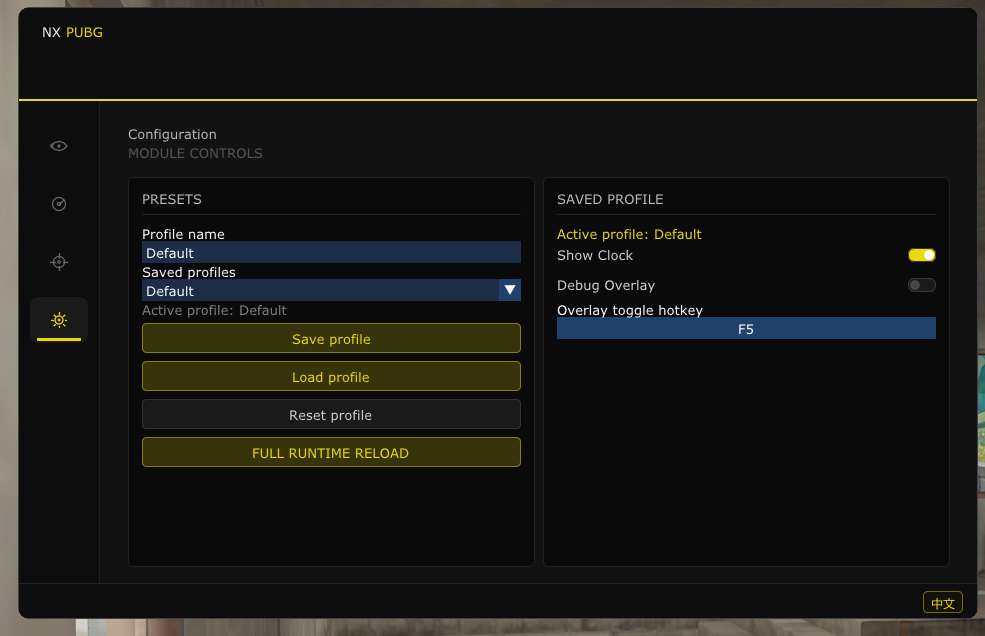Change the Overlay toggle hotkey F5 field
Screen dimensions: 985x636
tap(746, 329)
